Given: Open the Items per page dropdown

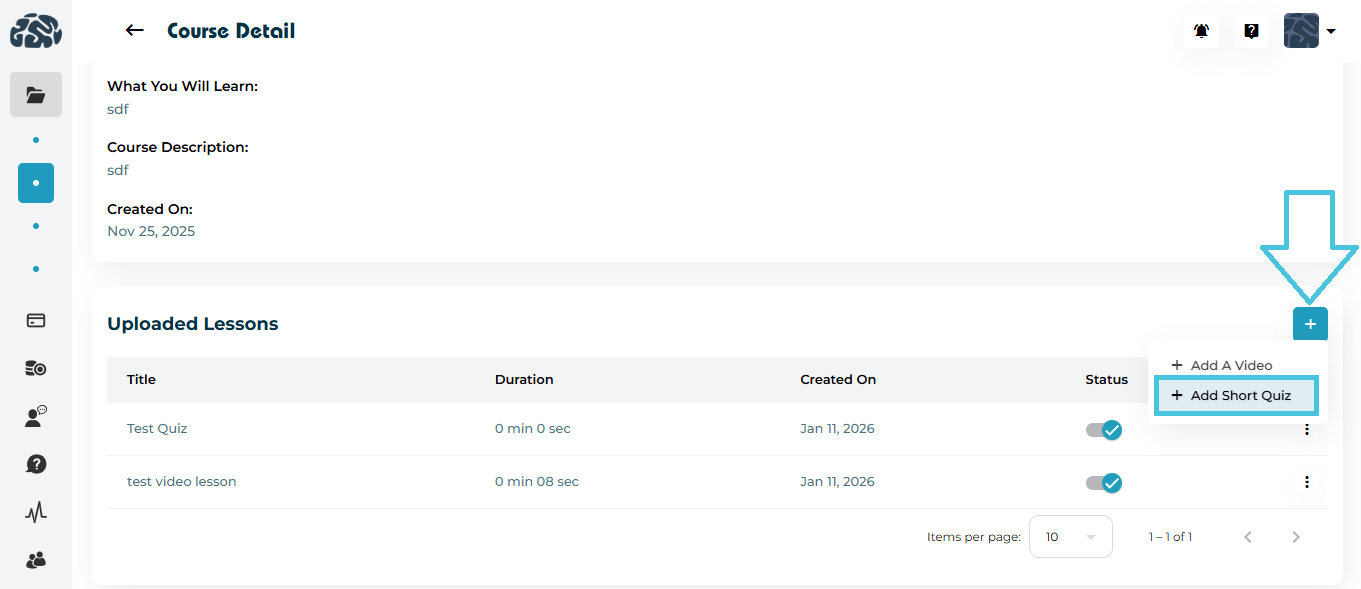Looking at the screenshot, I should pyautogui.click(x=1070, y=537).
